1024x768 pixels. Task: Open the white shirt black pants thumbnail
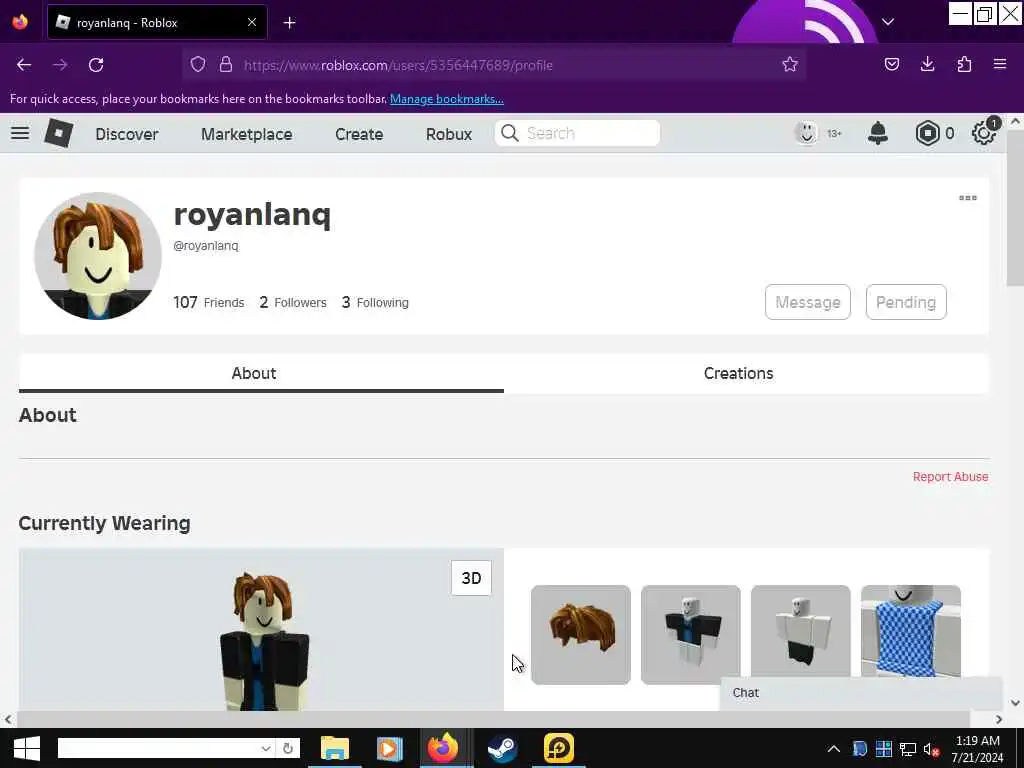click(801, 631)
